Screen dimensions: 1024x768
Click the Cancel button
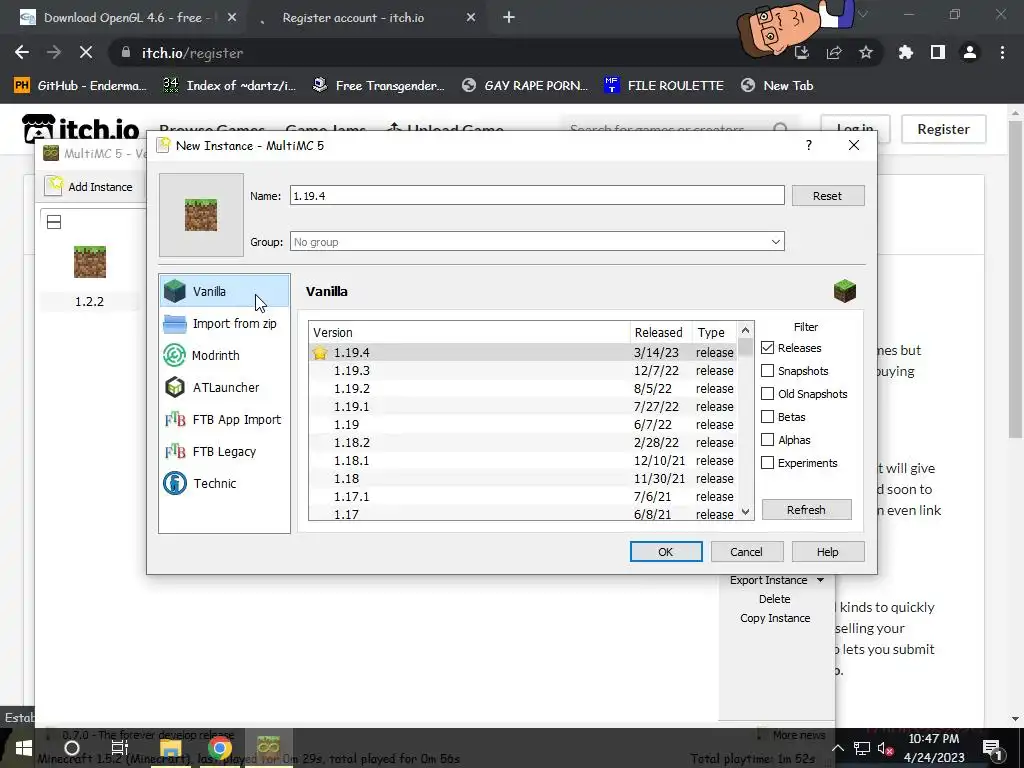(746, 552)
